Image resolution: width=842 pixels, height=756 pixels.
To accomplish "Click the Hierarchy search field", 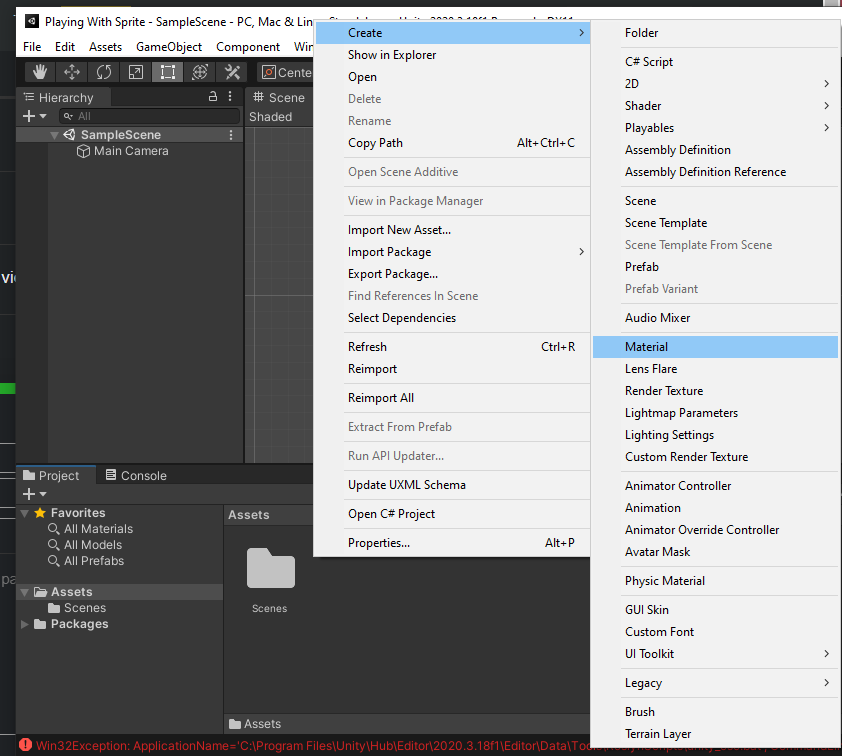I will pyautogui.click(x=150, y=116).
